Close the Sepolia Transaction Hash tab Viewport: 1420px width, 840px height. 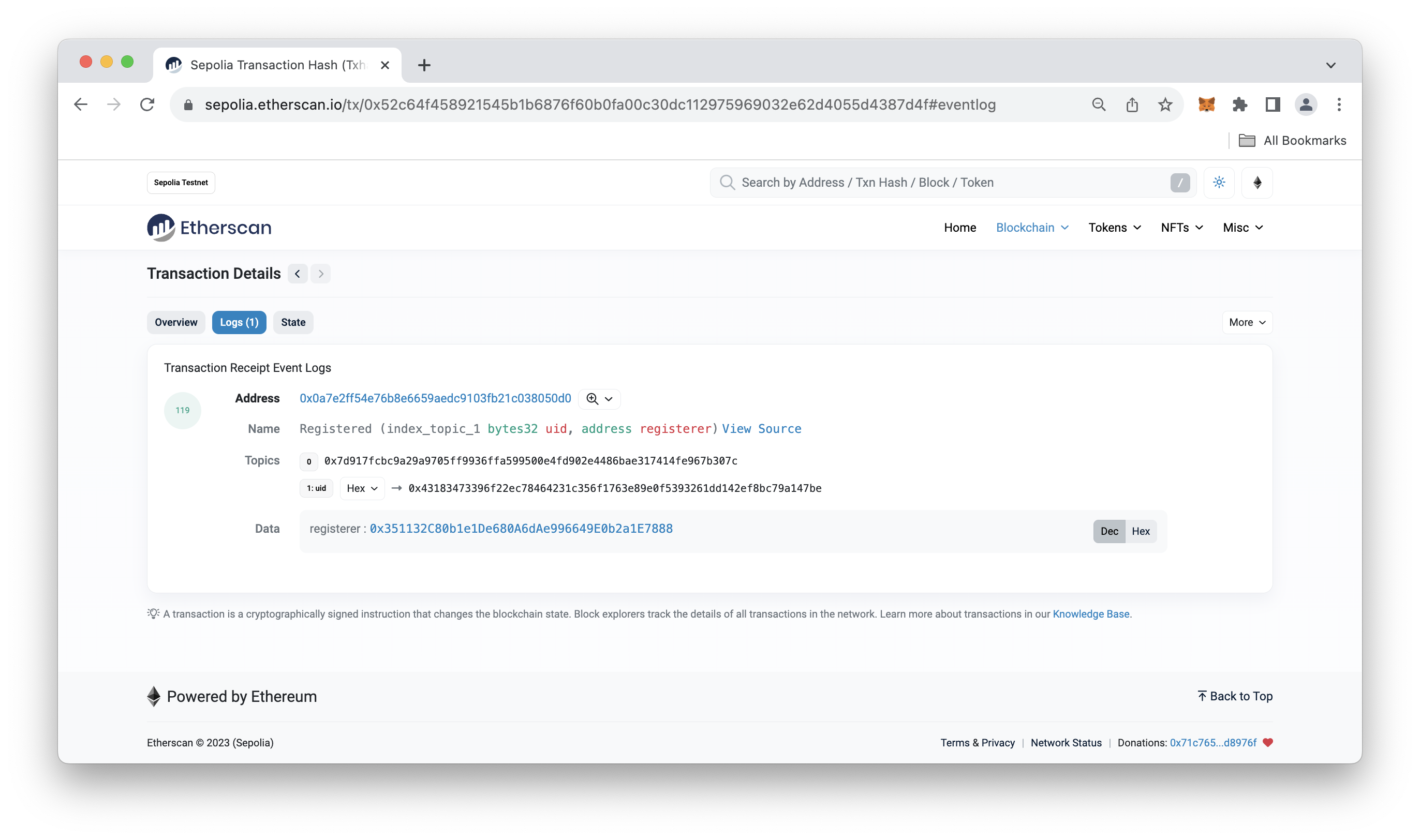tap(385, 65)
